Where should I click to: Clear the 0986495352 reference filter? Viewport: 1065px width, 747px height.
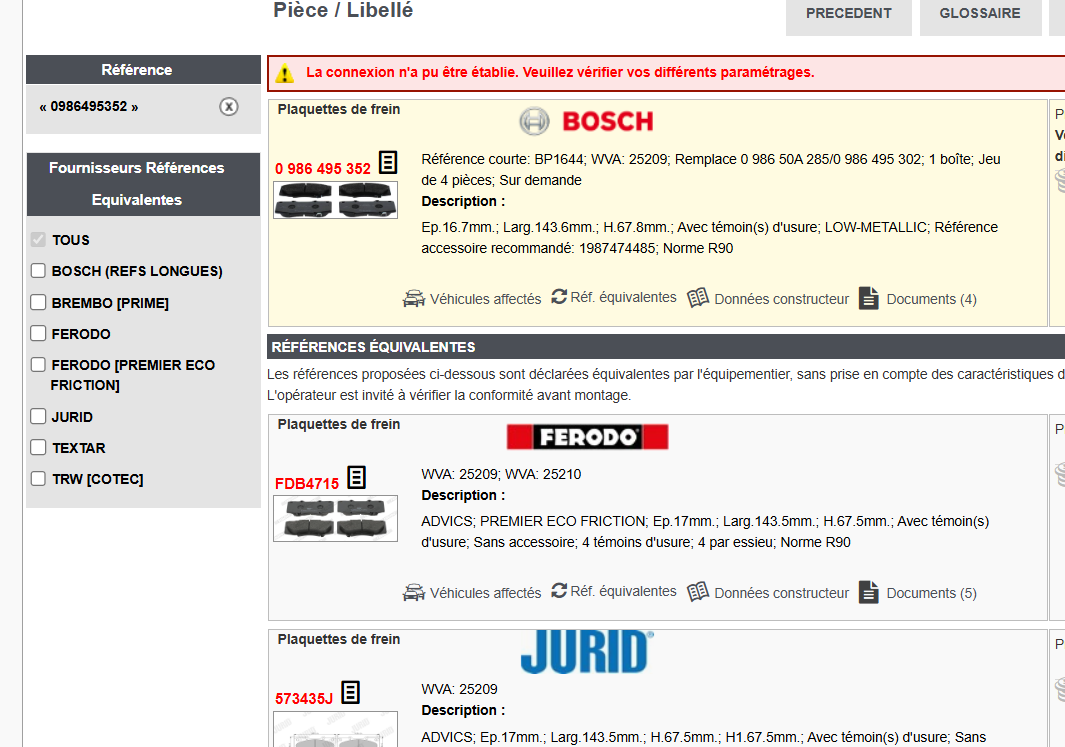[229, 107]
